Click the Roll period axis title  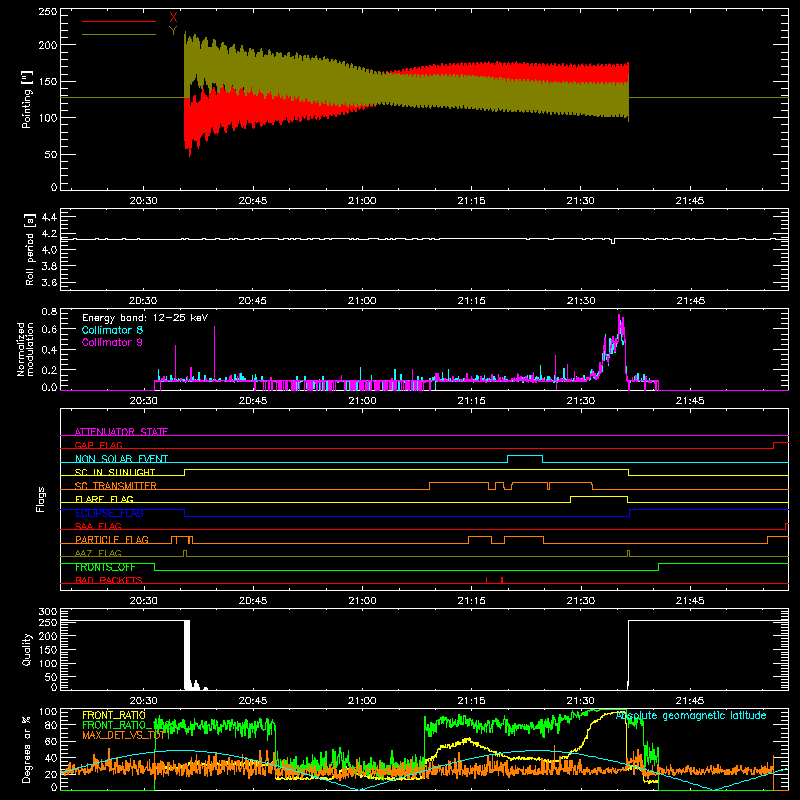30,249
